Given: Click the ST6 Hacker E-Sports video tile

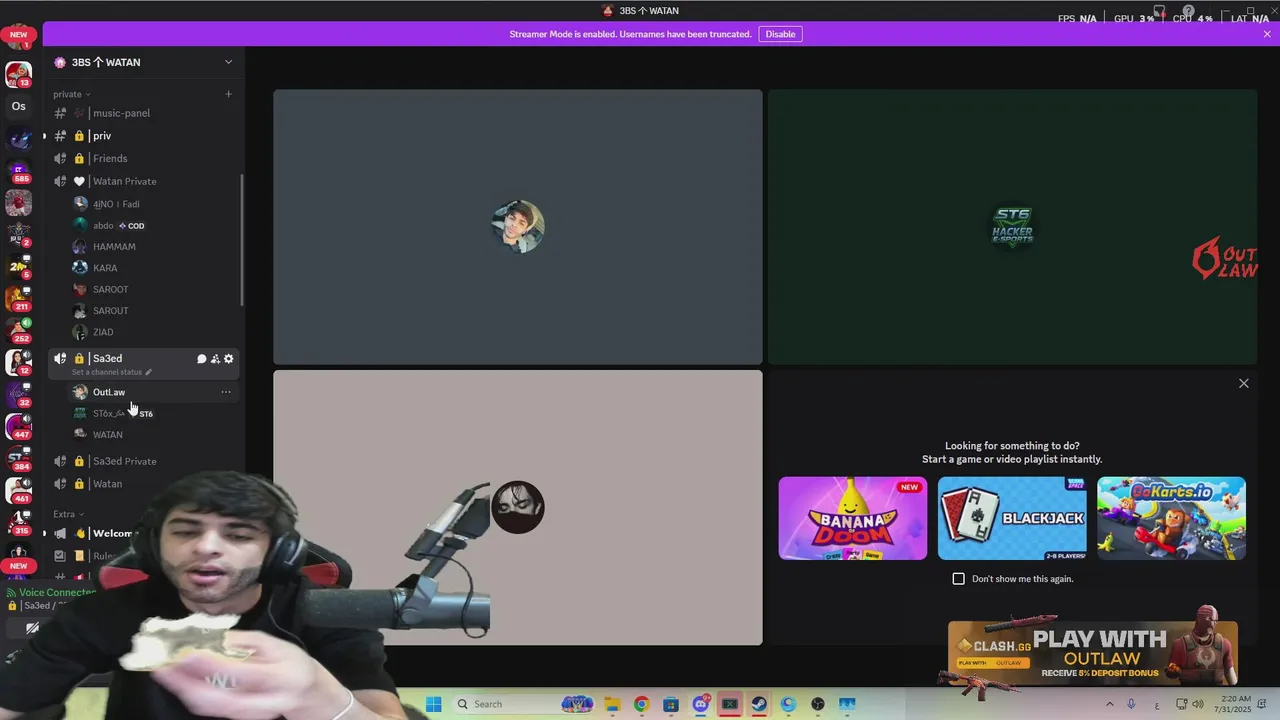Looking at the screenshot, I should click(x=1012, y=227).
